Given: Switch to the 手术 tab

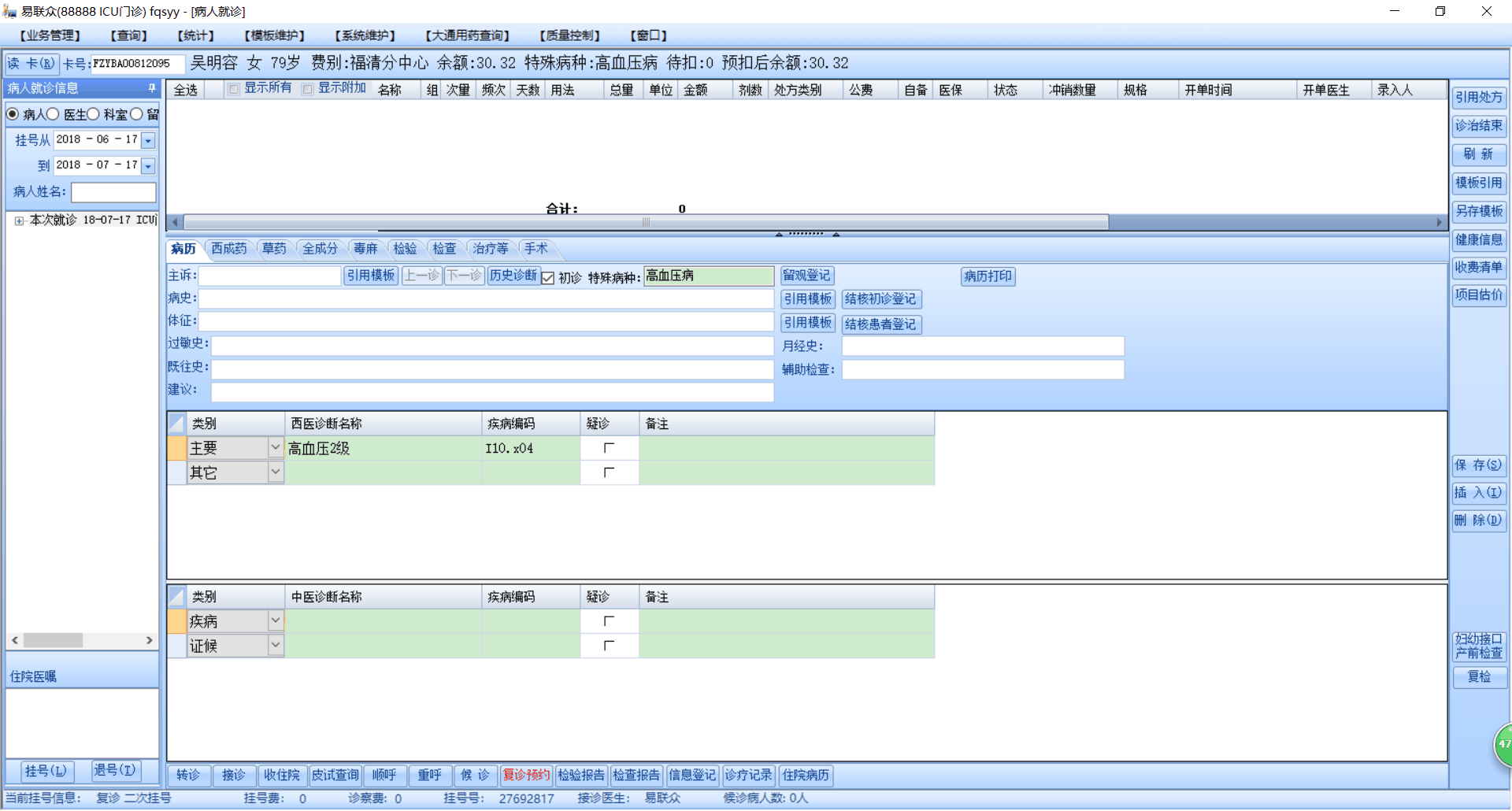Looking at the screenshot, I should [x=536, y=249].
